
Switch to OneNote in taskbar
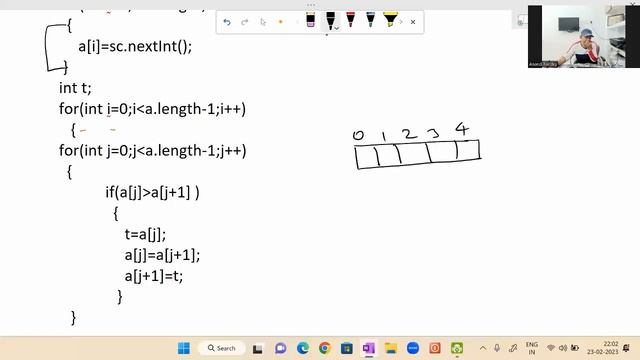[369, 348]
